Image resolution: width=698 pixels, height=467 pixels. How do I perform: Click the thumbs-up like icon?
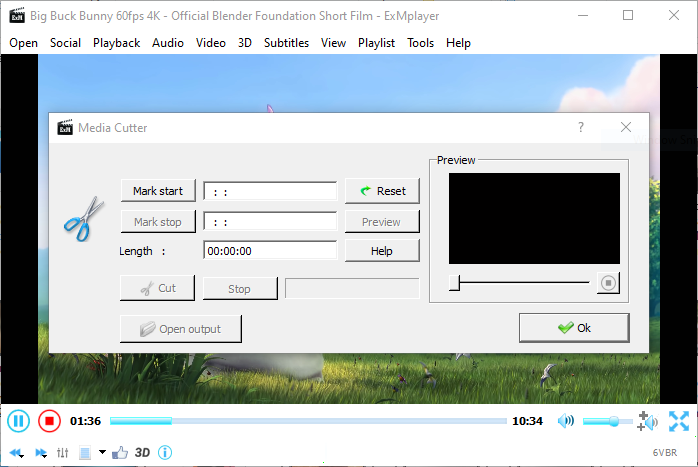[121, 453]
